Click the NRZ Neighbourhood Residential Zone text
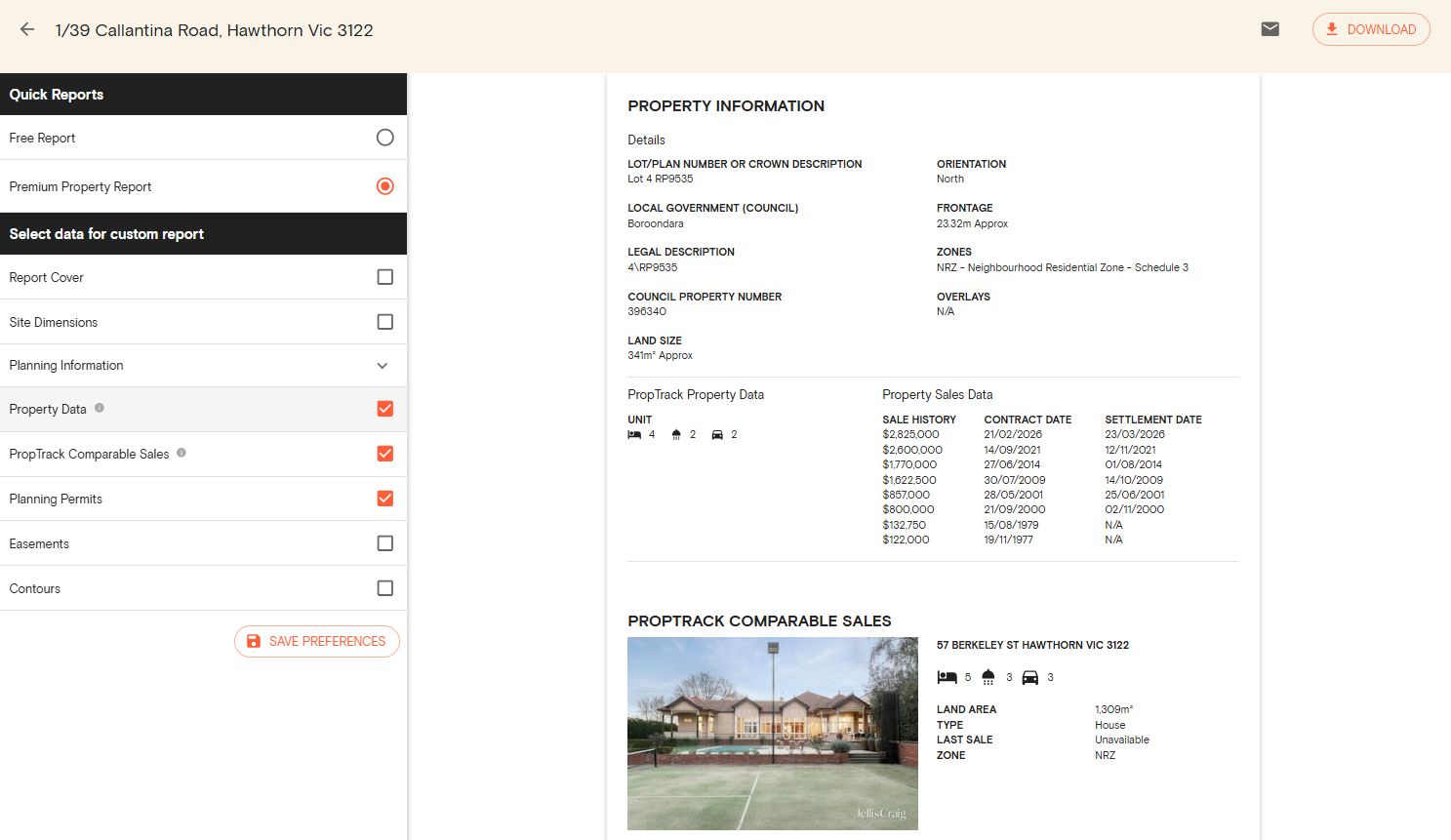Viewport: 1451px width, 840px height. tap(1063, 267)
